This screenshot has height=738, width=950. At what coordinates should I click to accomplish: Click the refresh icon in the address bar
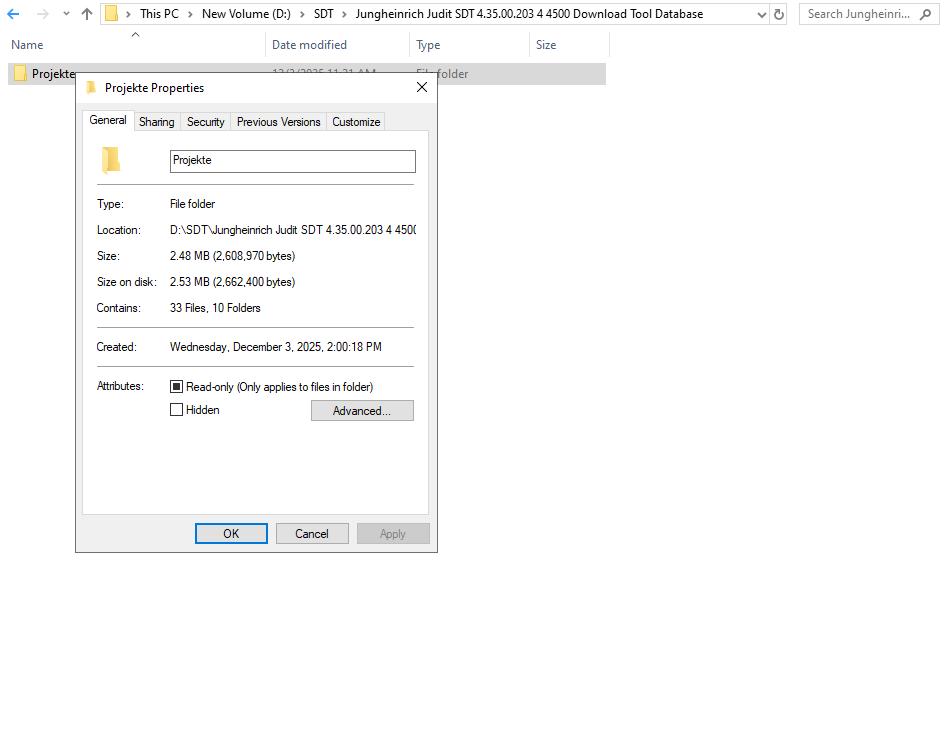(779, 13)
